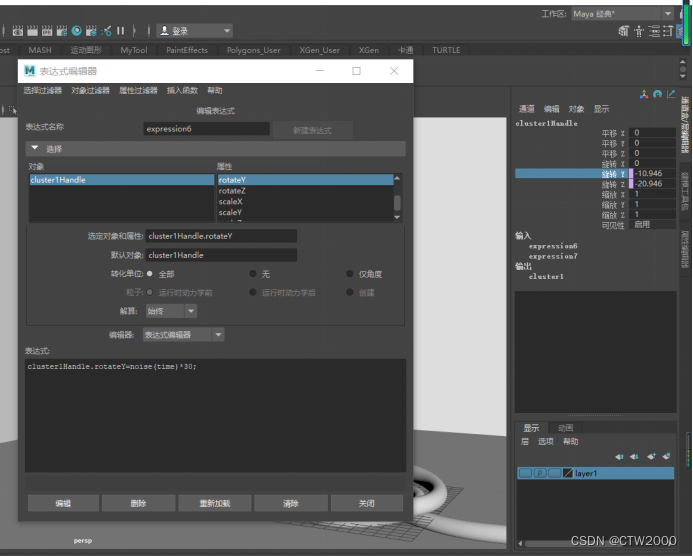693x556 pixels.
Task: Open Hypershade from the teal sphere icon
Action: click(x=76, y=30)
